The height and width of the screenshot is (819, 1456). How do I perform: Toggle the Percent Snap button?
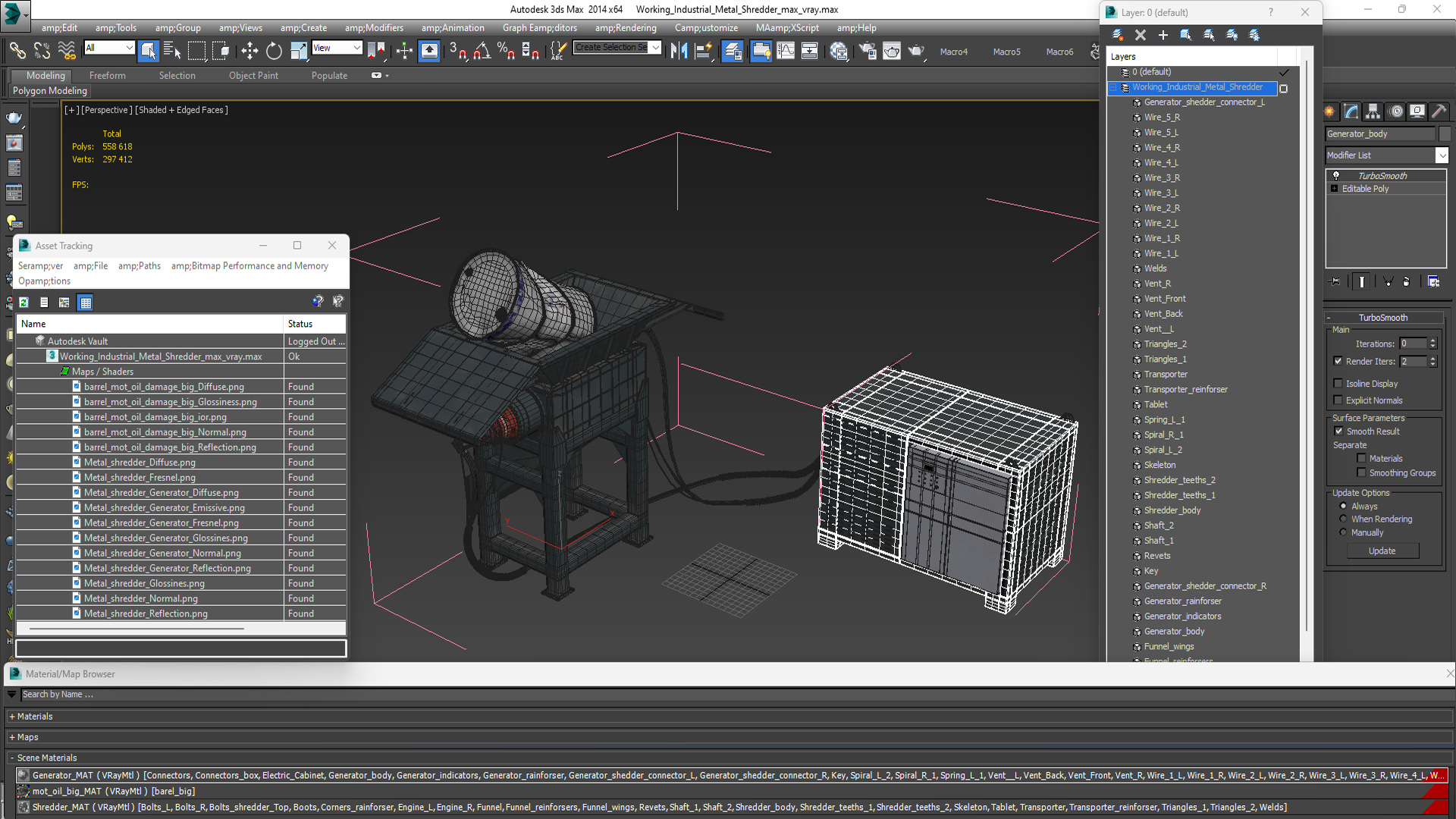(x=506, y=51)
